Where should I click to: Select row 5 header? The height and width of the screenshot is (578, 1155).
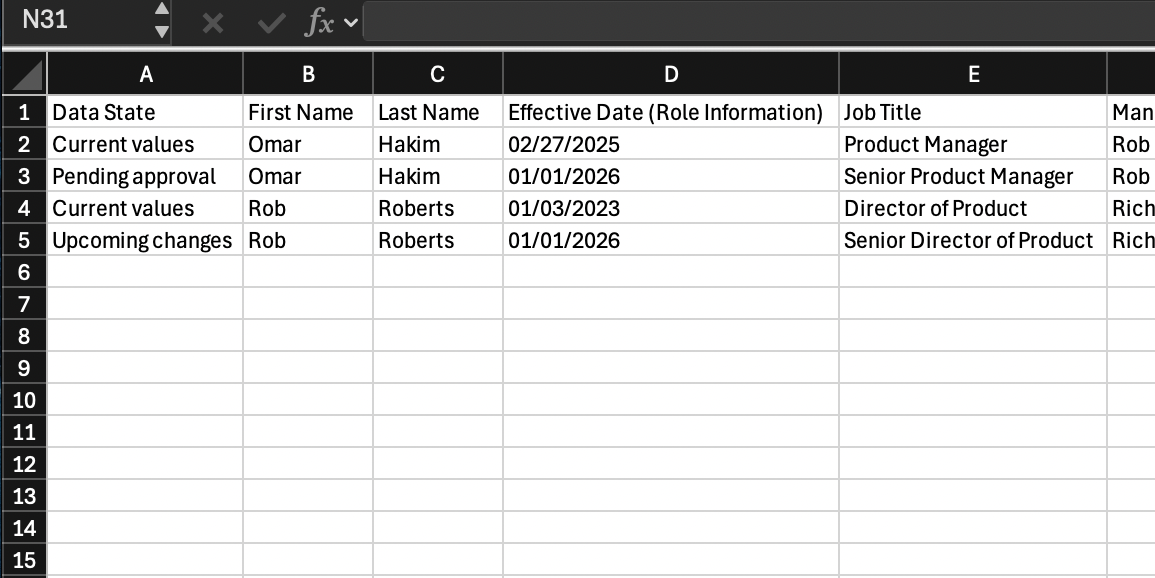[25, 240]
